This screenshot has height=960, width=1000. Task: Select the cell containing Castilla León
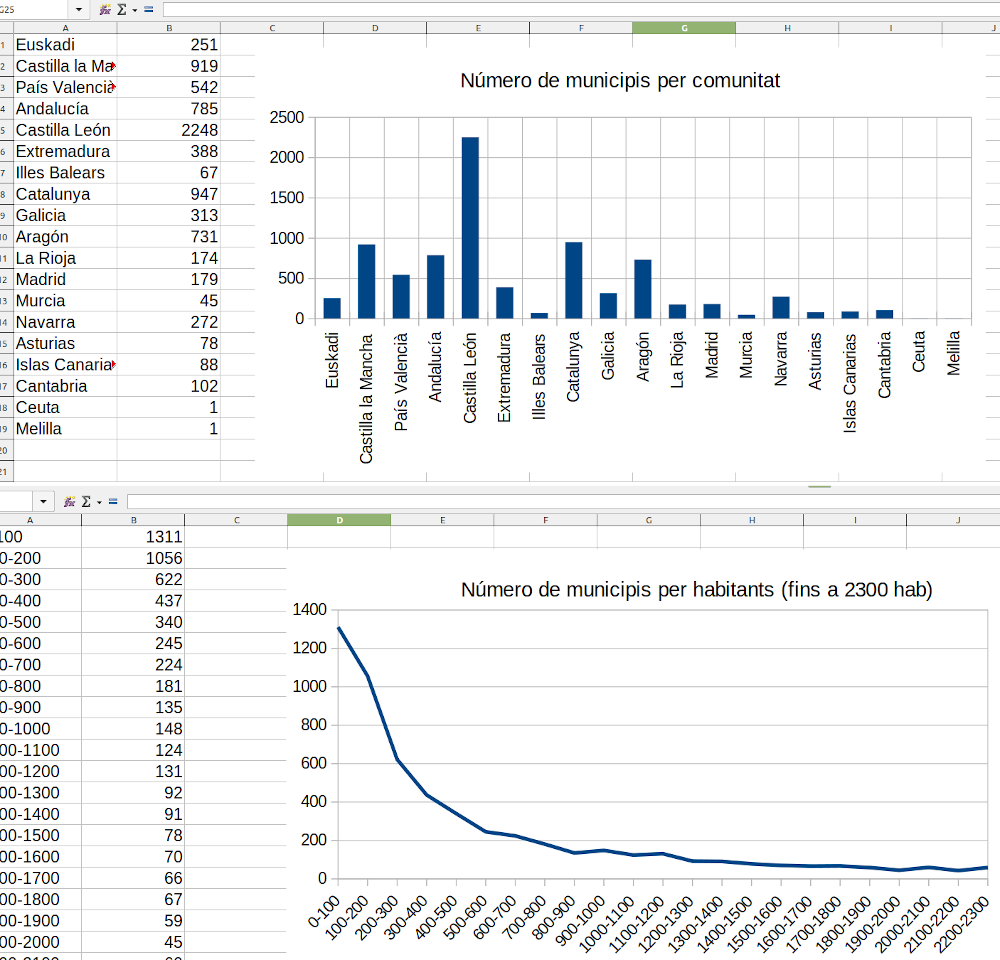point(64,130)
